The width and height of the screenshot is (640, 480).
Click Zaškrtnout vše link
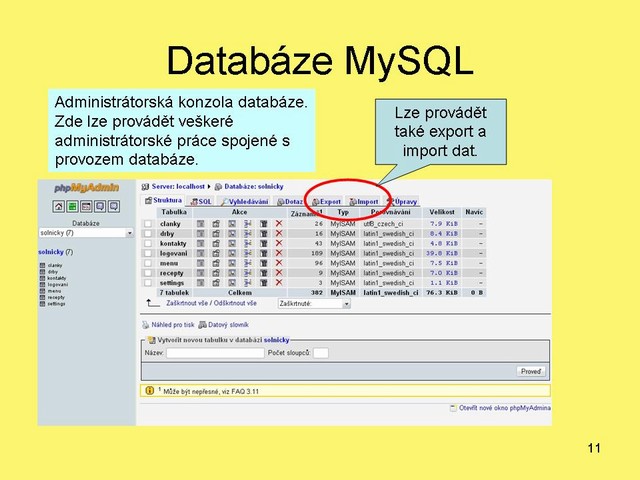point(187,303)
